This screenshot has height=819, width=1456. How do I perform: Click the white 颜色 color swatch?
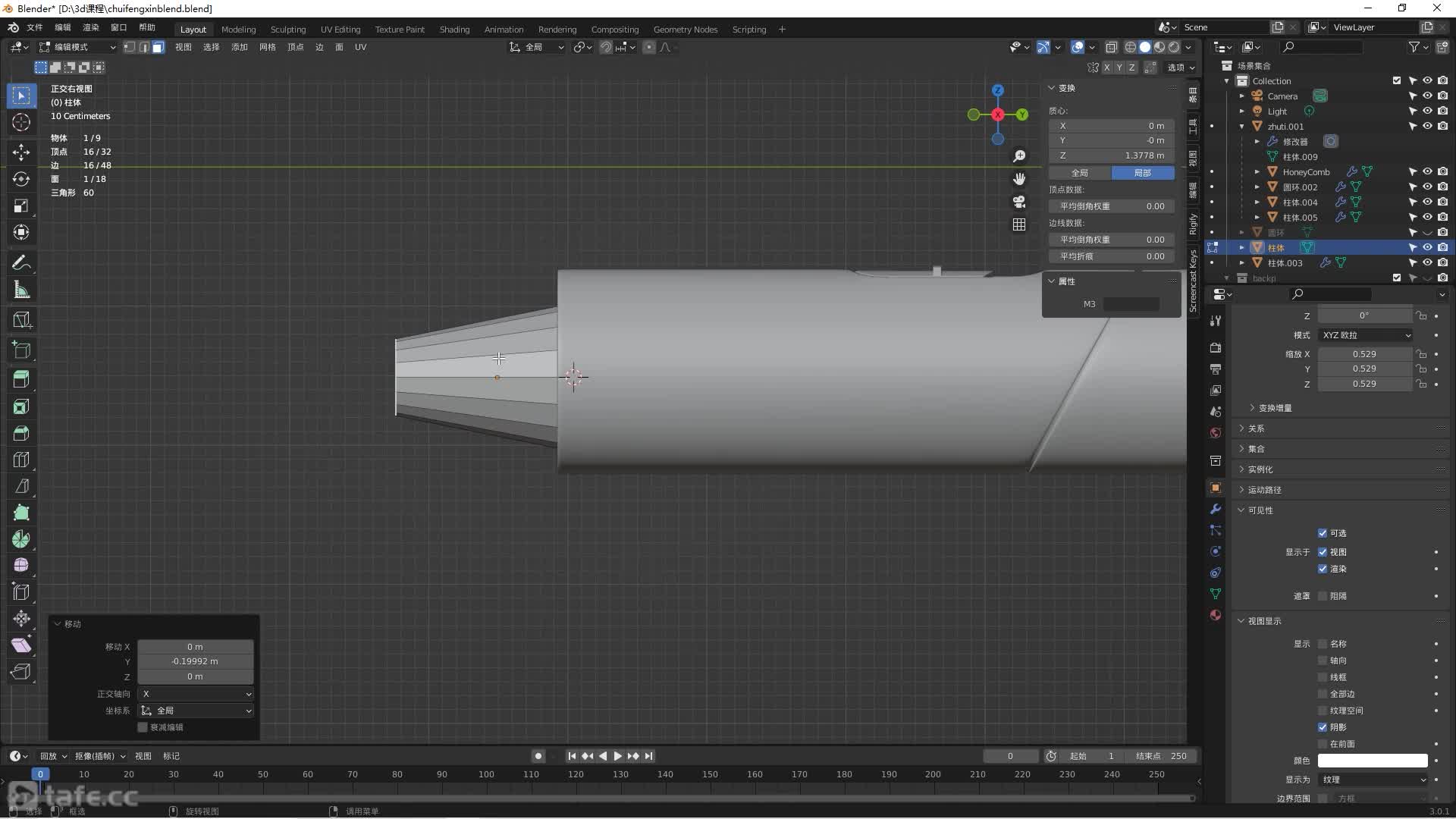pyautogui.click(x=1373, y=761)
